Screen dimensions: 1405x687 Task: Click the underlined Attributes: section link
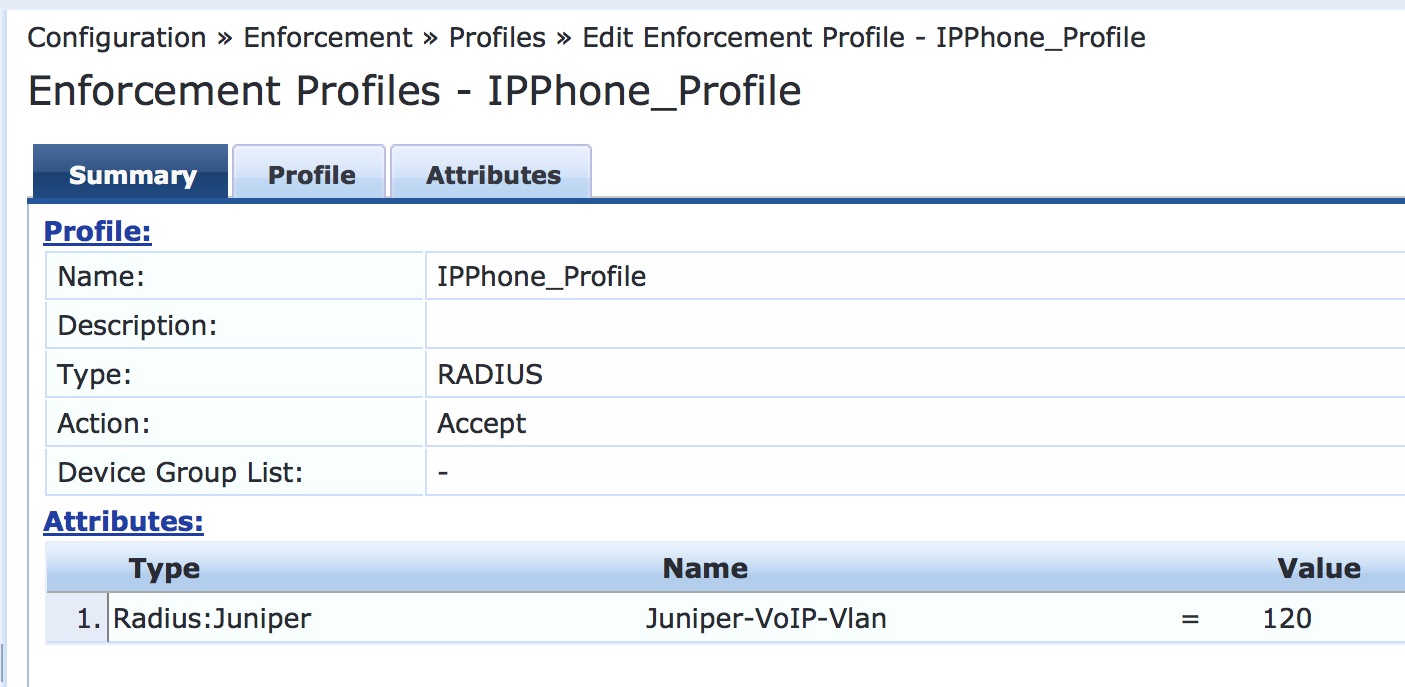[x=123, y=521]
